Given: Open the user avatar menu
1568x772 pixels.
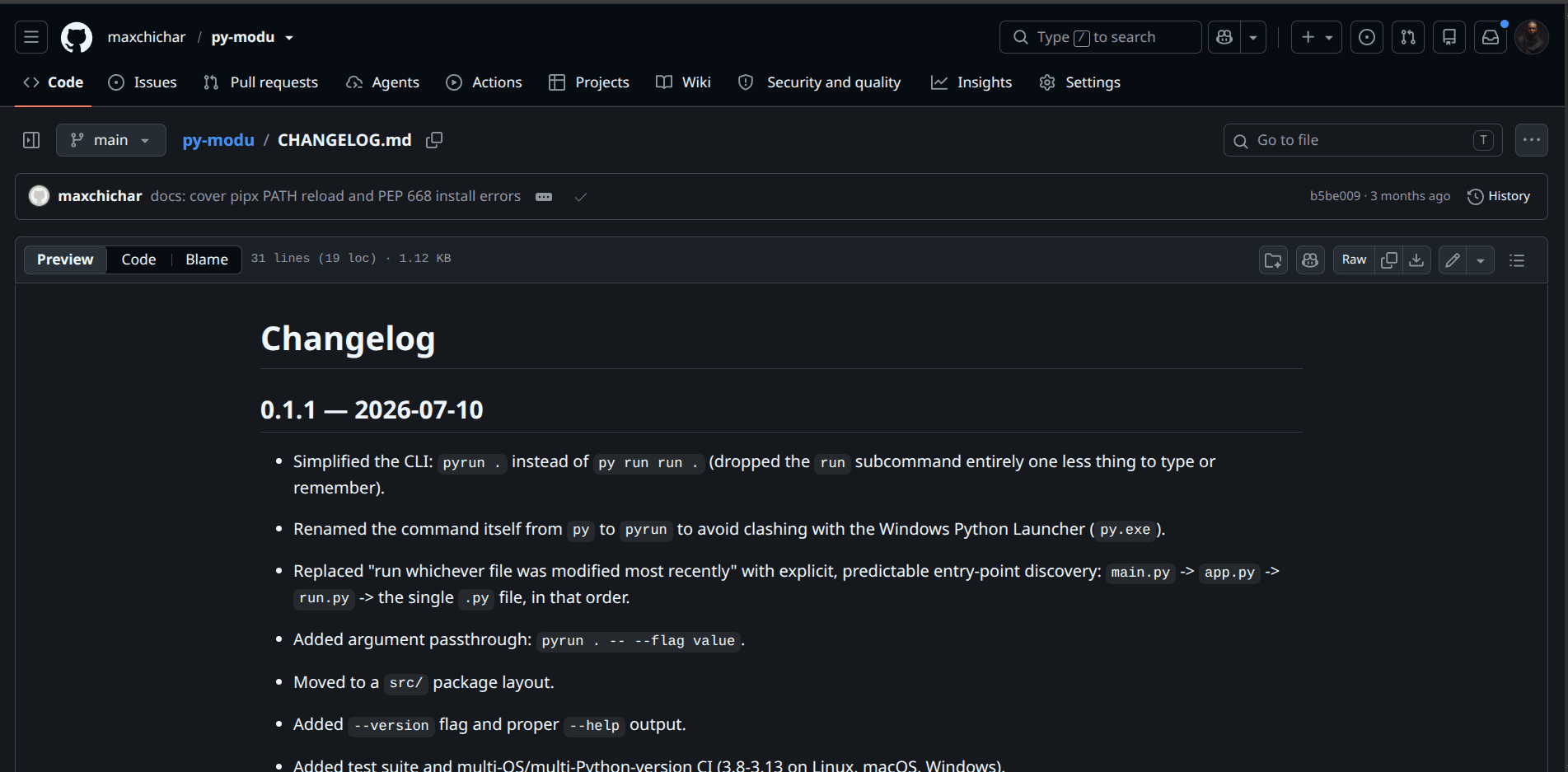Looking at the screenshot, I should coord(1532,37).
